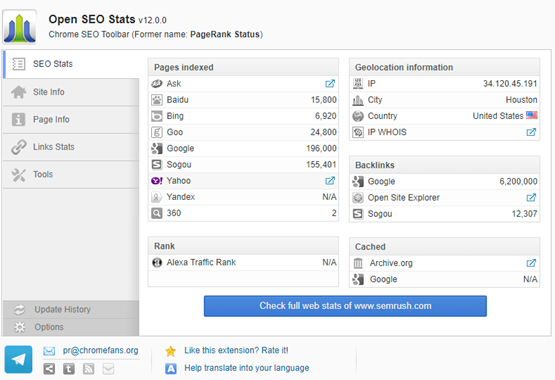Click the Open SEO Stats logo icon
Image resolution: width=555 pixels, height=380 pixels.
click(19, 27)
